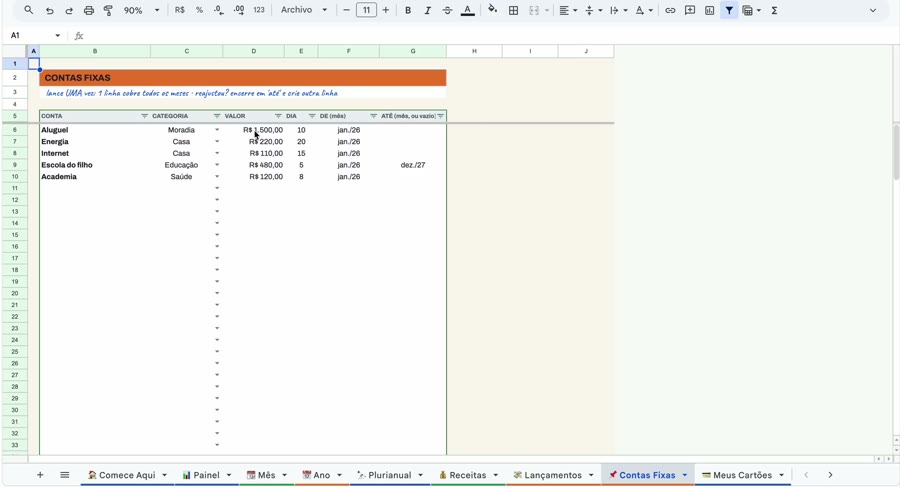The height and width of the screenshot is (488, 900).
Task: Redo the last action
Action: pos(69,10)
